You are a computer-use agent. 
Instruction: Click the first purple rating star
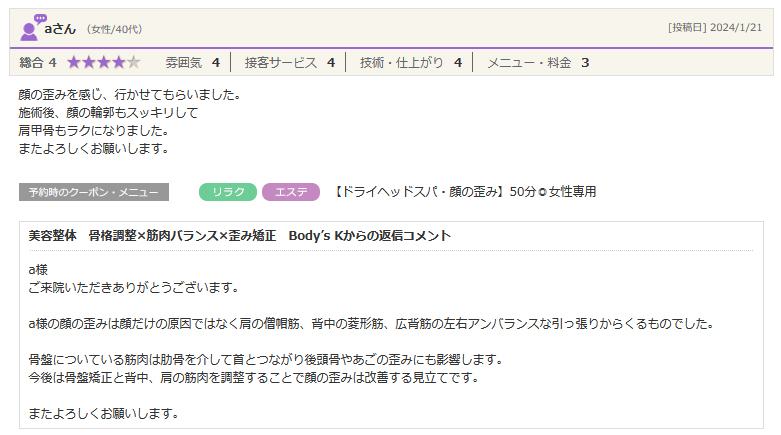point(74,62)
